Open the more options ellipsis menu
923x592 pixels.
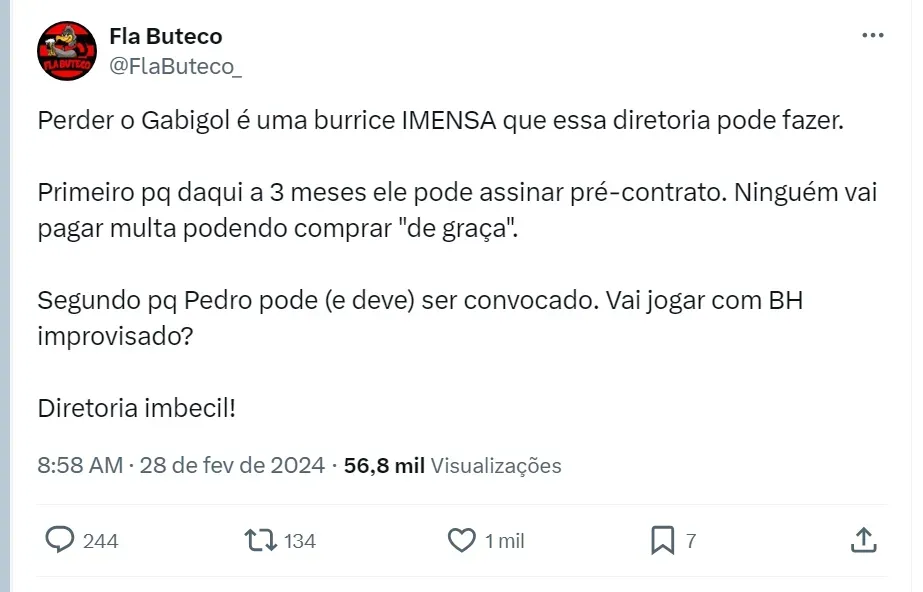coord(872,35)
